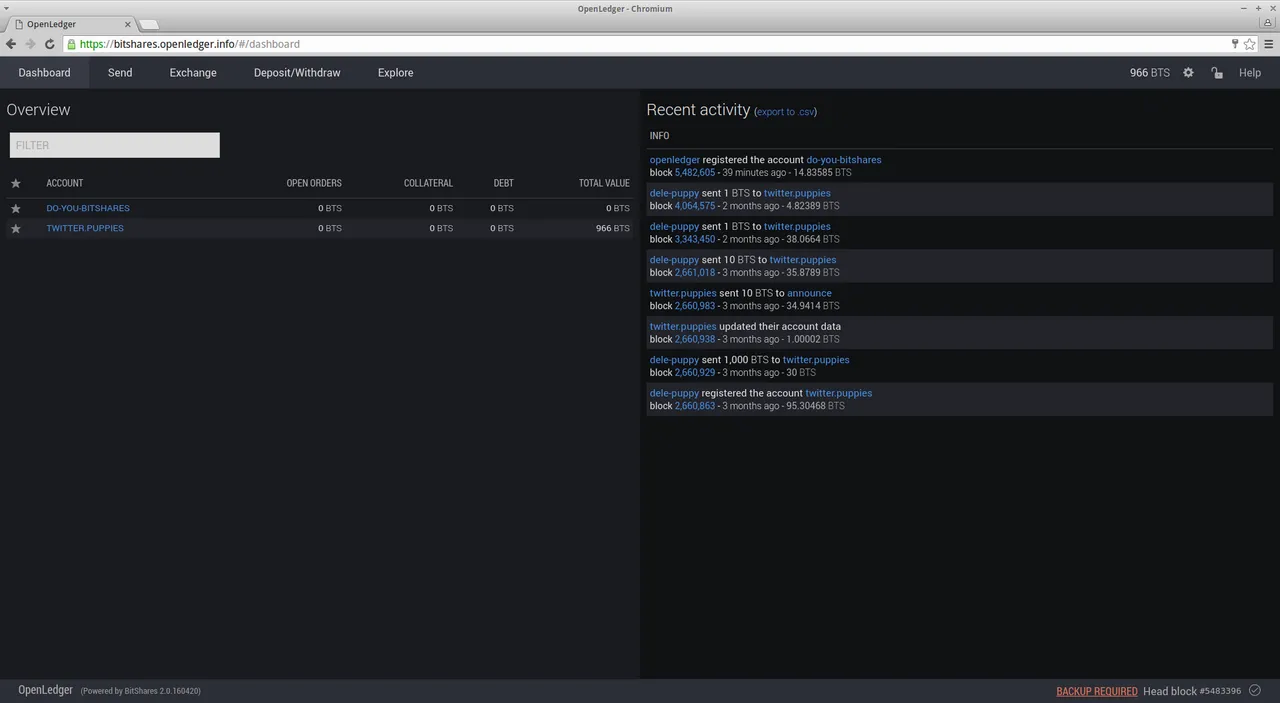Click the green padlock in the address bar
The height and width of the screenshot is (703, 1280).
point(71,44)
